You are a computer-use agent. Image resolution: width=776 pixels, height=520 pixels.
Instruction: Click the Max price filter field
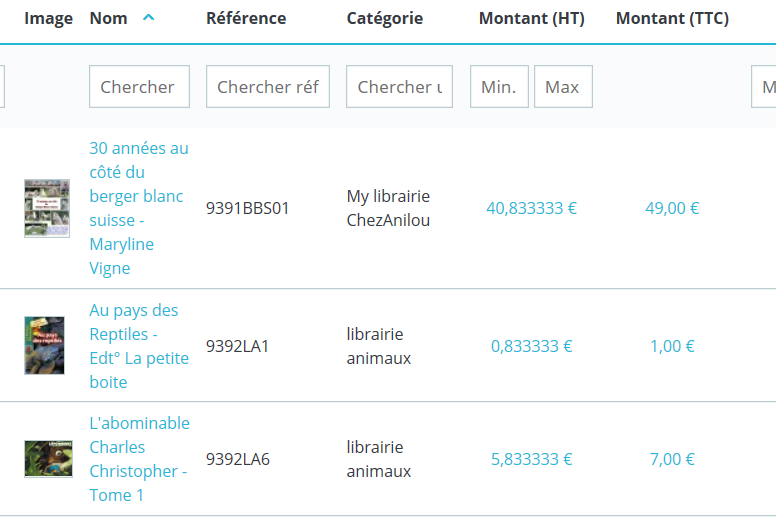[563, 87]
